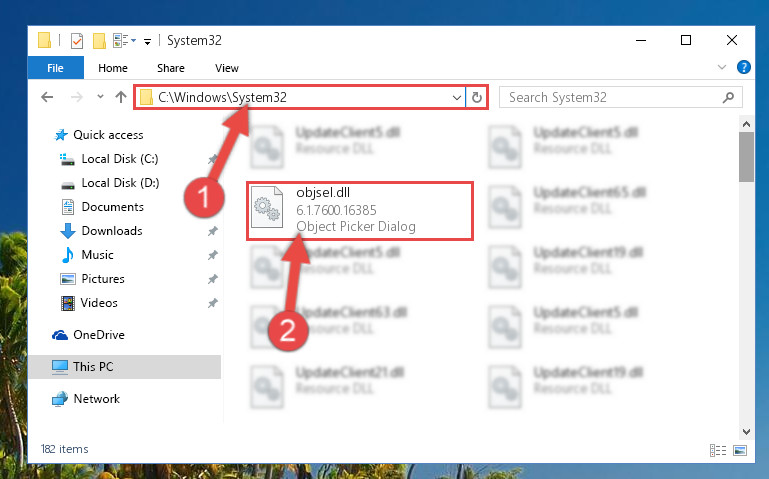Click the Downloads blue arrow icon
Image resolution: width=769 pixels, height=479 pixels.
point(68,231)
